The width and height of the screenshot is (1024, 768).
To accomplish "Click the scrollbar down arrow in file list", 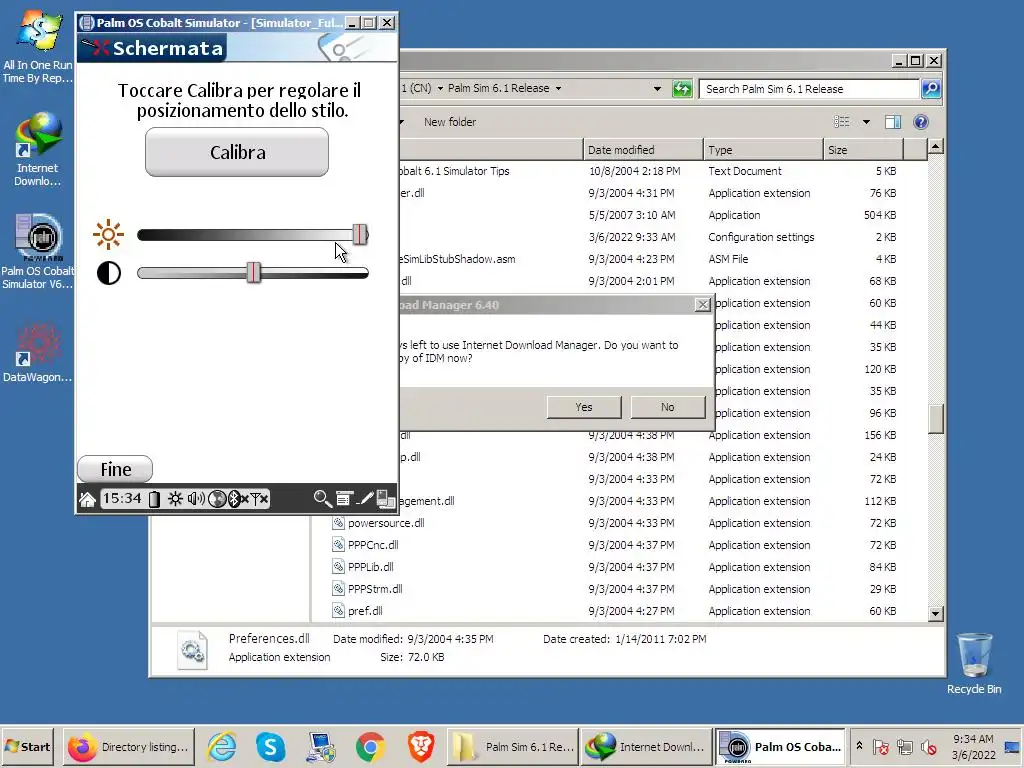I will [x=936, y=613].
